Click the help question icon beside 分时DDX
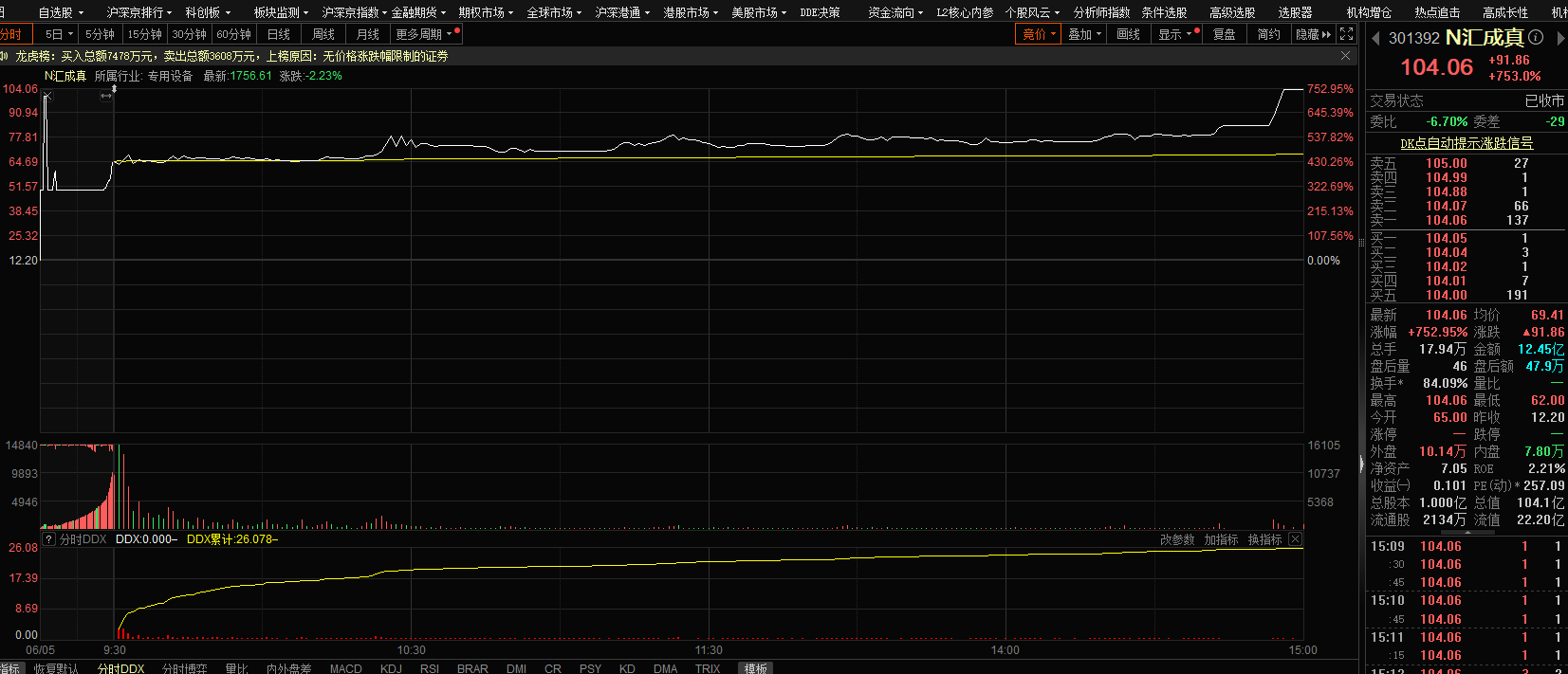1568x674 pixels. point(49,539)
